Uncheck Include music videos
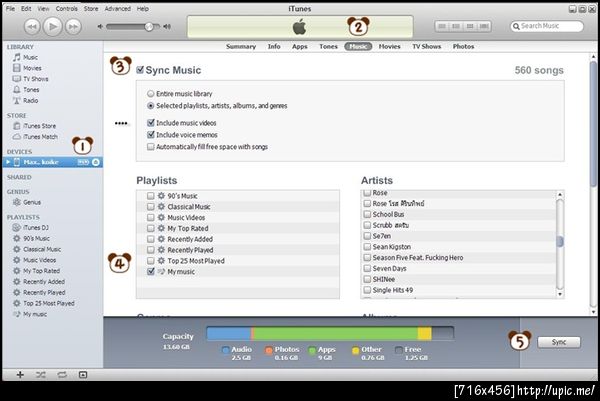Viewport: 600px width, 401px height. (x=151, y=123)
